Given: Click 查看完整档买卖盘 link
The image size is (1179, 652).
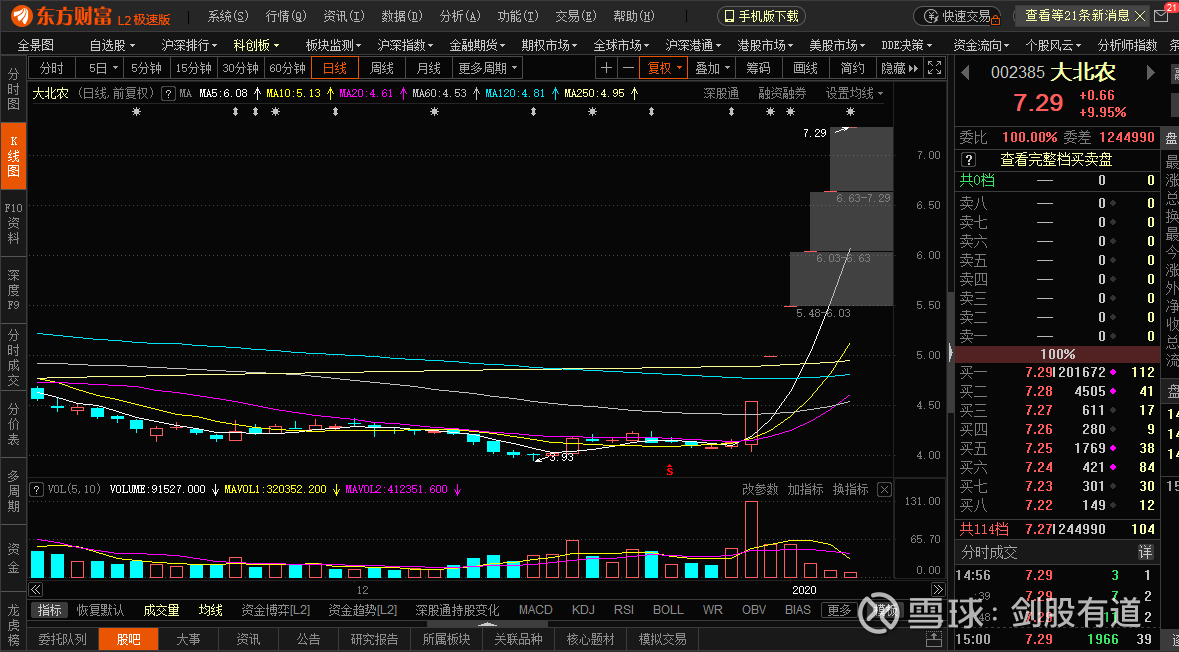Looking at the screenshot, I should [1056, 159].
